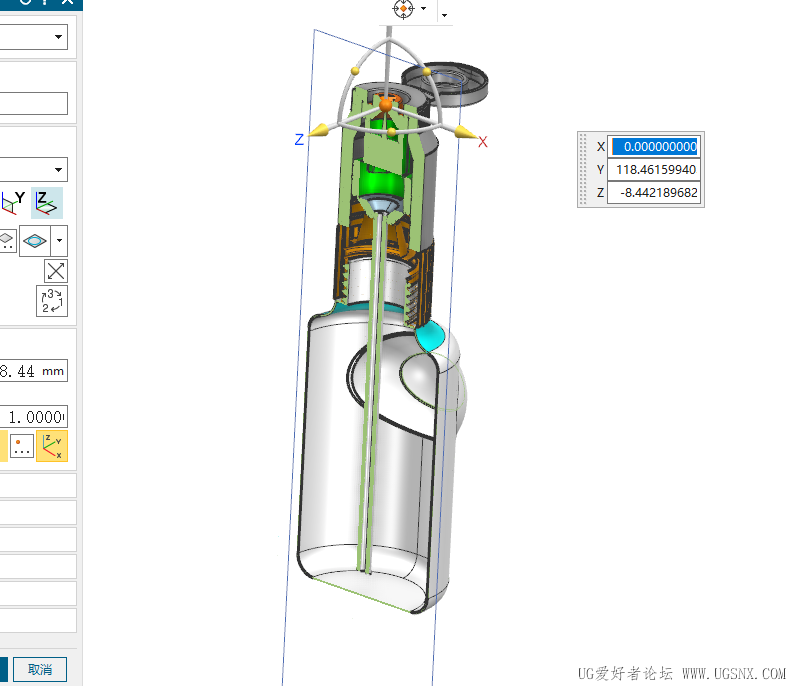The width and height of the screenshot is (791, 686).
Task: Click the alternate plane 3-2-1 cycle icon
Action: click(x=52, y=301)
